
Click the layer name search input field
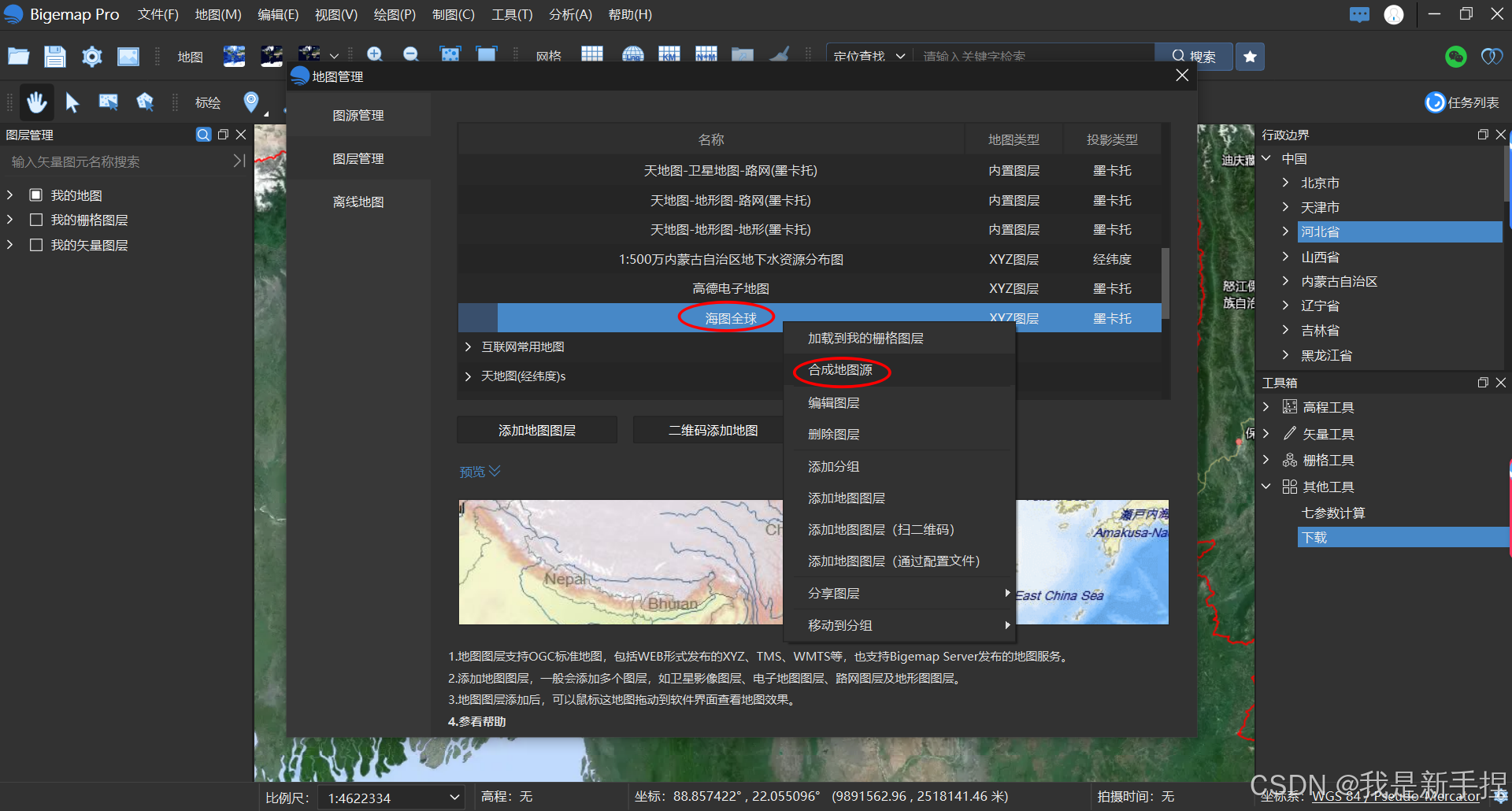coord(118,161)
